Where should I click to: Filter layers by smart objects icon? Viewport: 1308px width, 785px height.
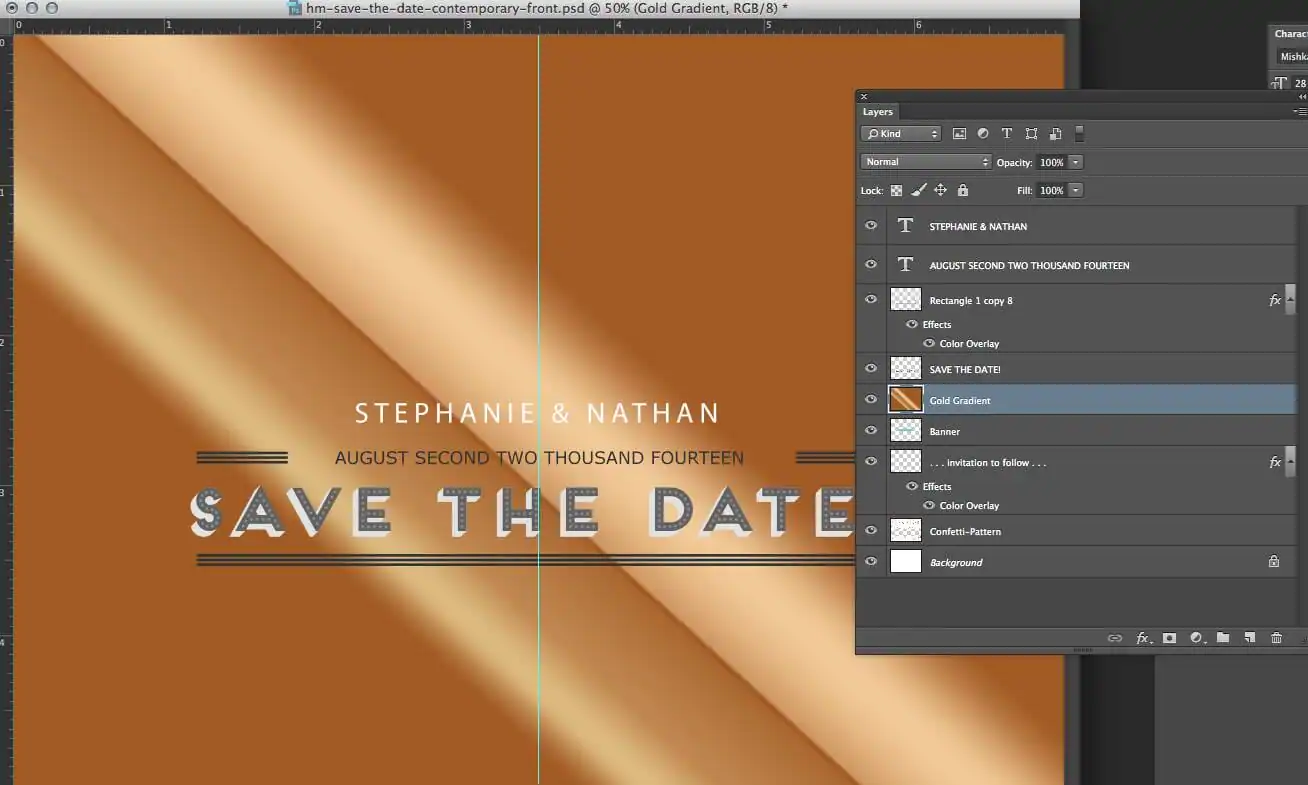(x=1055, y=134)
